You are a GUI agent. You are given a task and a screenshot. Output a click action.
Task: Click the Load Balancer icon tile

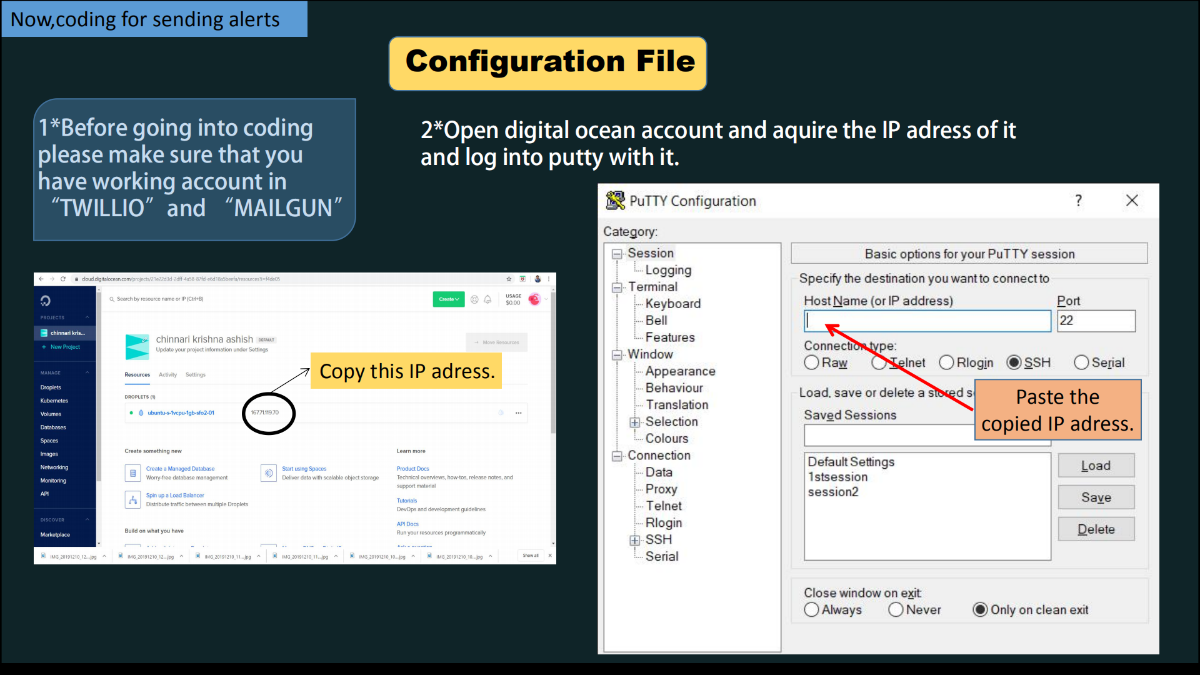pyautogui.click(x=133, y=498)
